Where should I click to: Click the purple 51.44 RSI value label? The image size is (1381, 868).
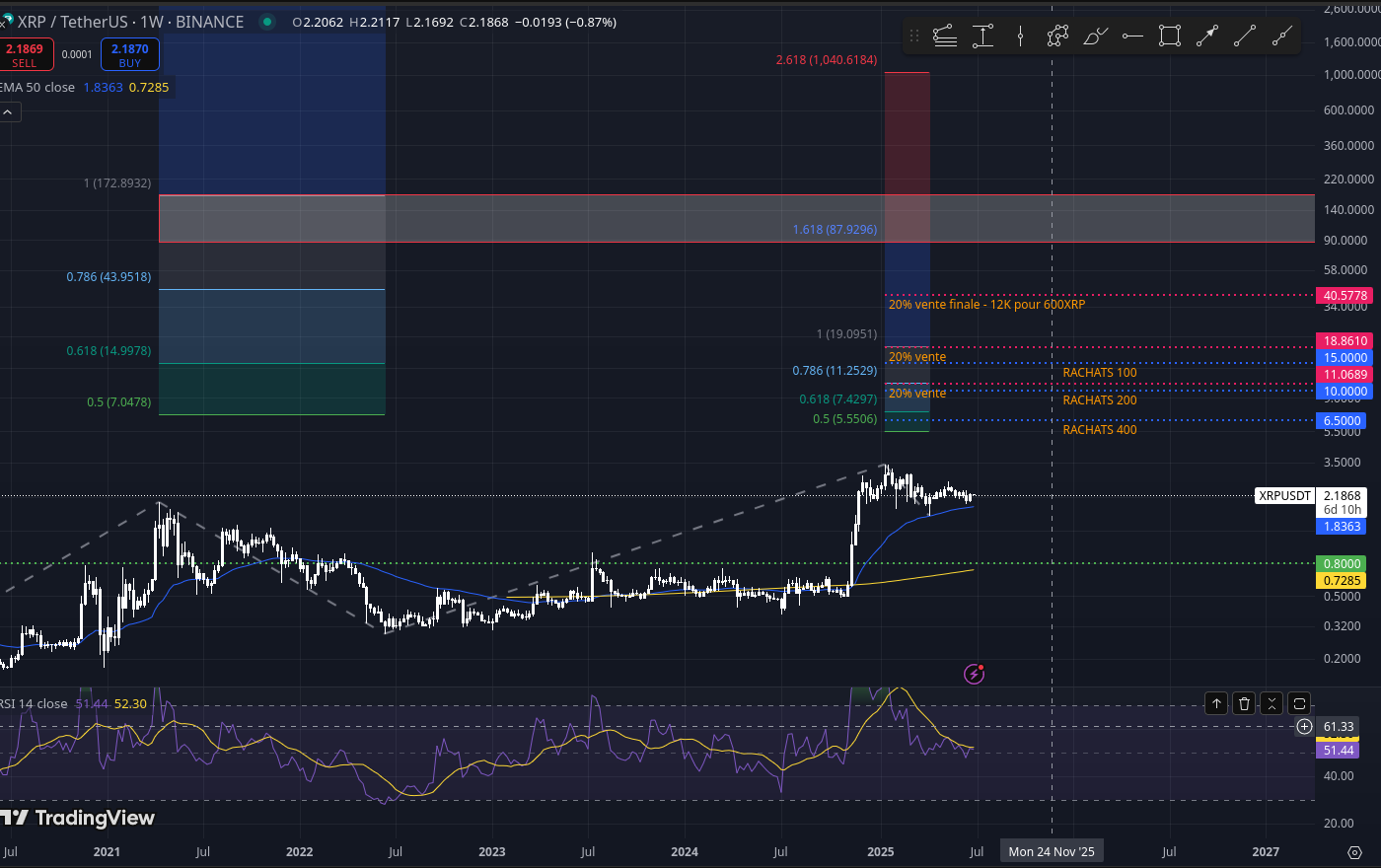[x=1339, y=751]
